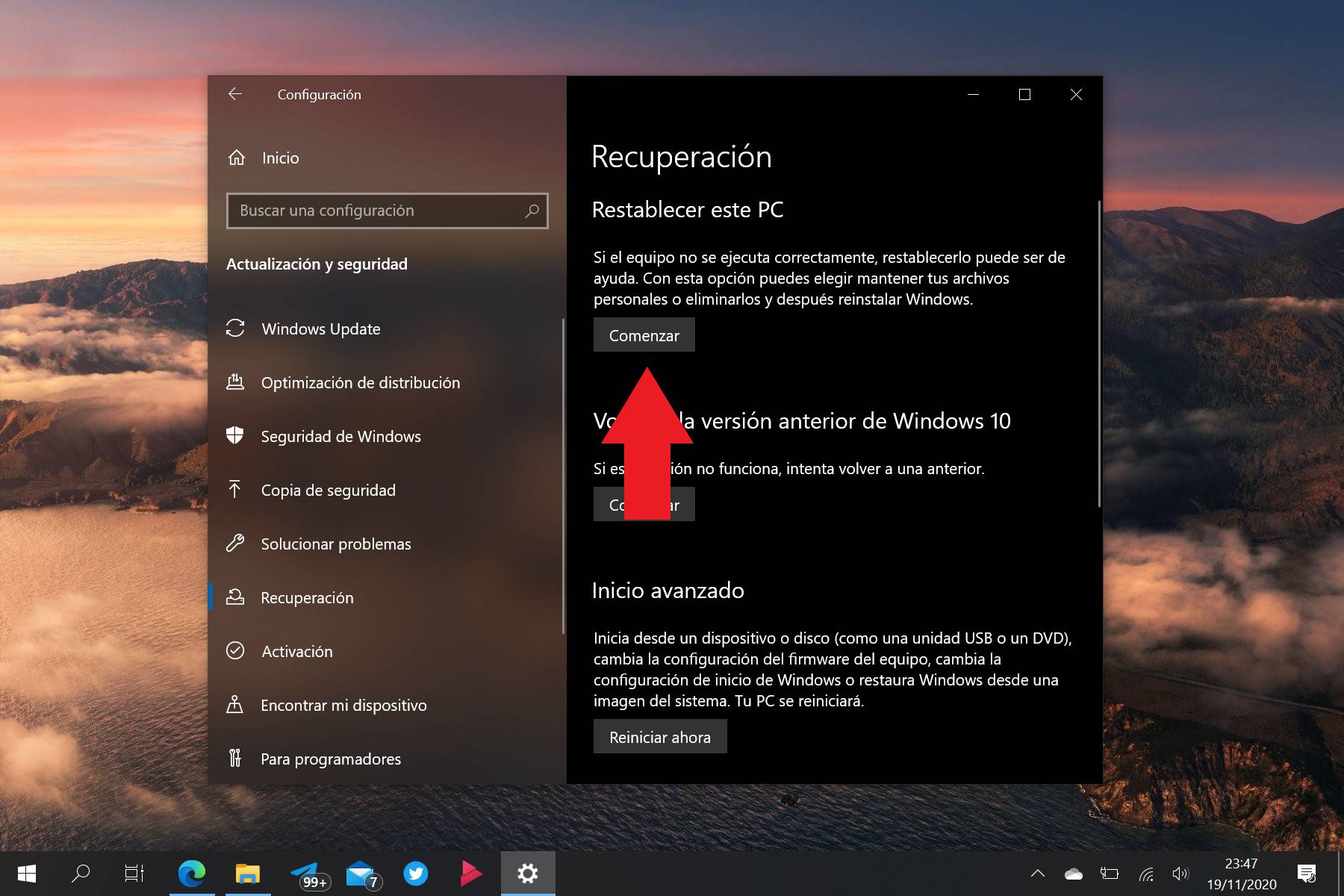
Task: Open the Windows Start menu
Action: pyautogui.click(x=27, y=873)
